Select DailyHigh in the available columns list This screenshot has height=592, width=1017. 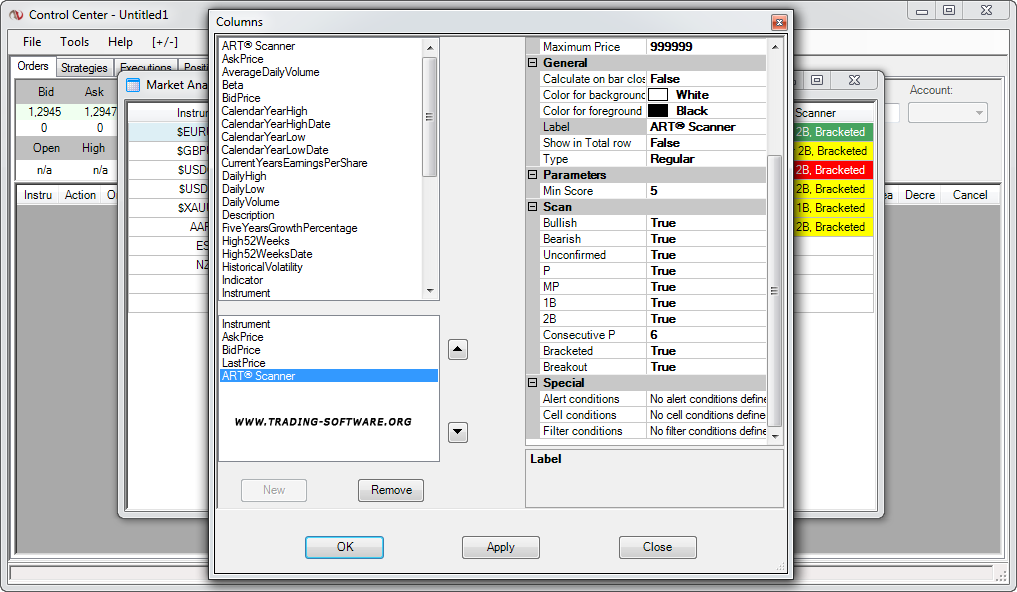click(243, 176)
